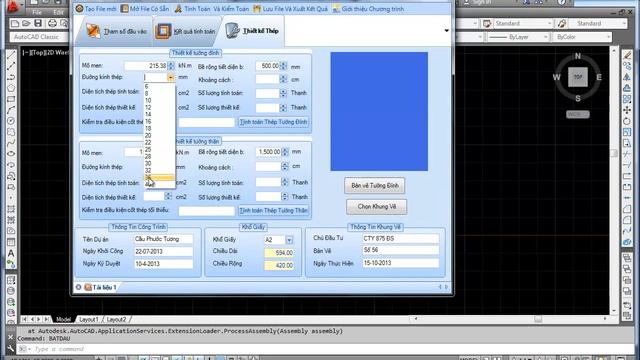Open the WCS dropdown under ViewCube
Screen dimensions: 640x360
tap(578, 114)
